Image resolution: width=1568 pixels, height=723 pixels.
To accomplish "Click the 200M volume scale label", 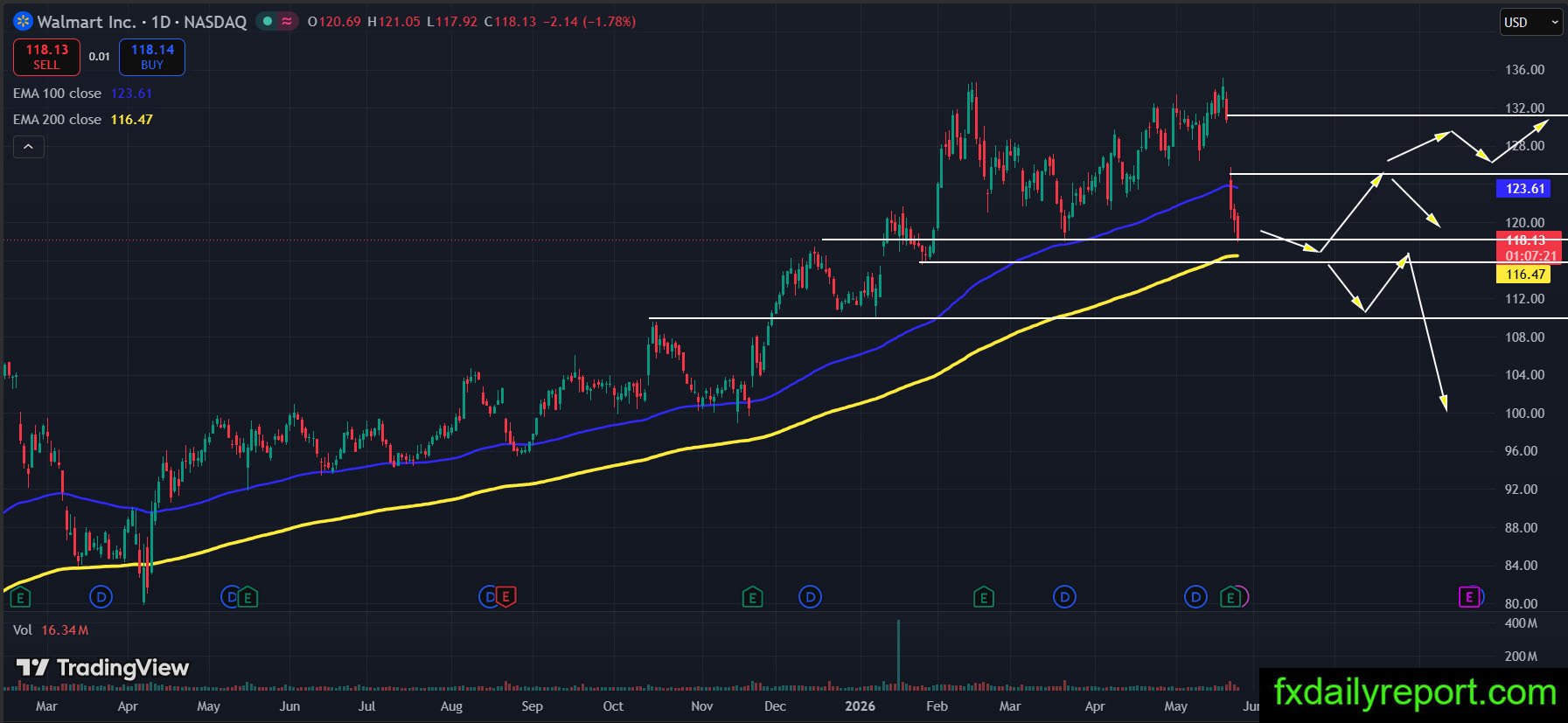I will (1521, 657).
